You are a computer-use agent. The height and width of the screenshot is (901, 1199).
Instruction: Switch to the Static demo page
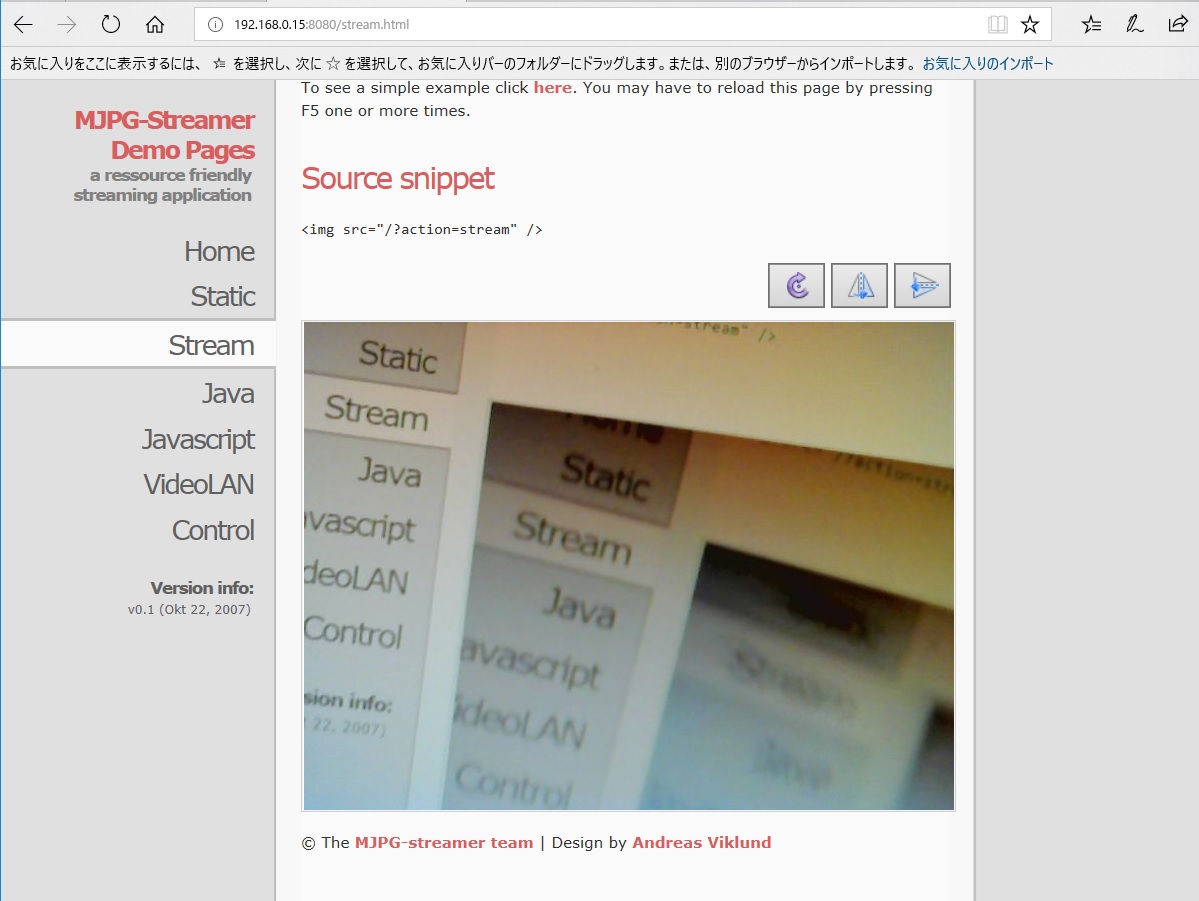(222, 296)
